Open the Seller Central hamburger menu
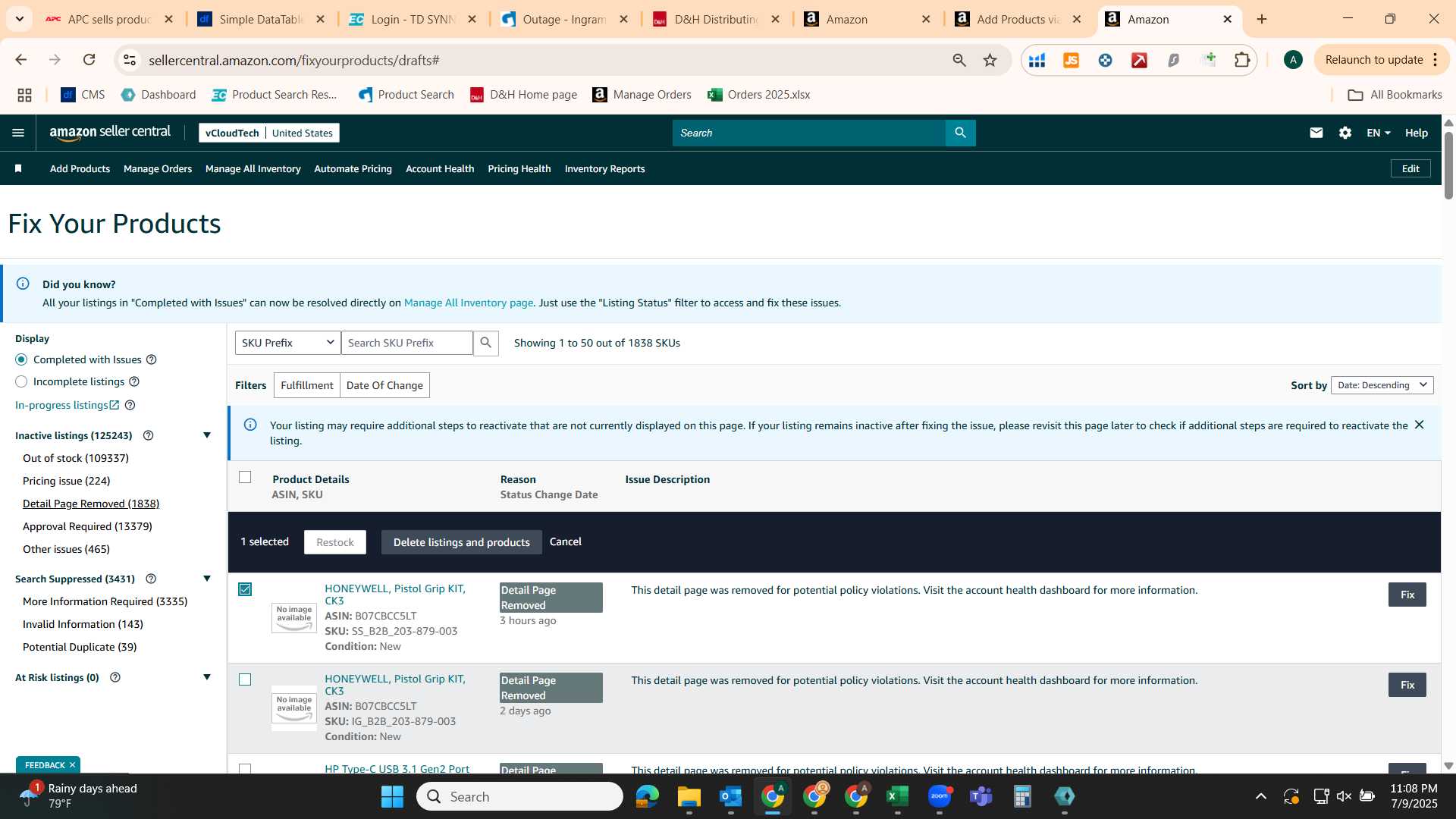Viewport: 1456px width, 819px height. 18,133
